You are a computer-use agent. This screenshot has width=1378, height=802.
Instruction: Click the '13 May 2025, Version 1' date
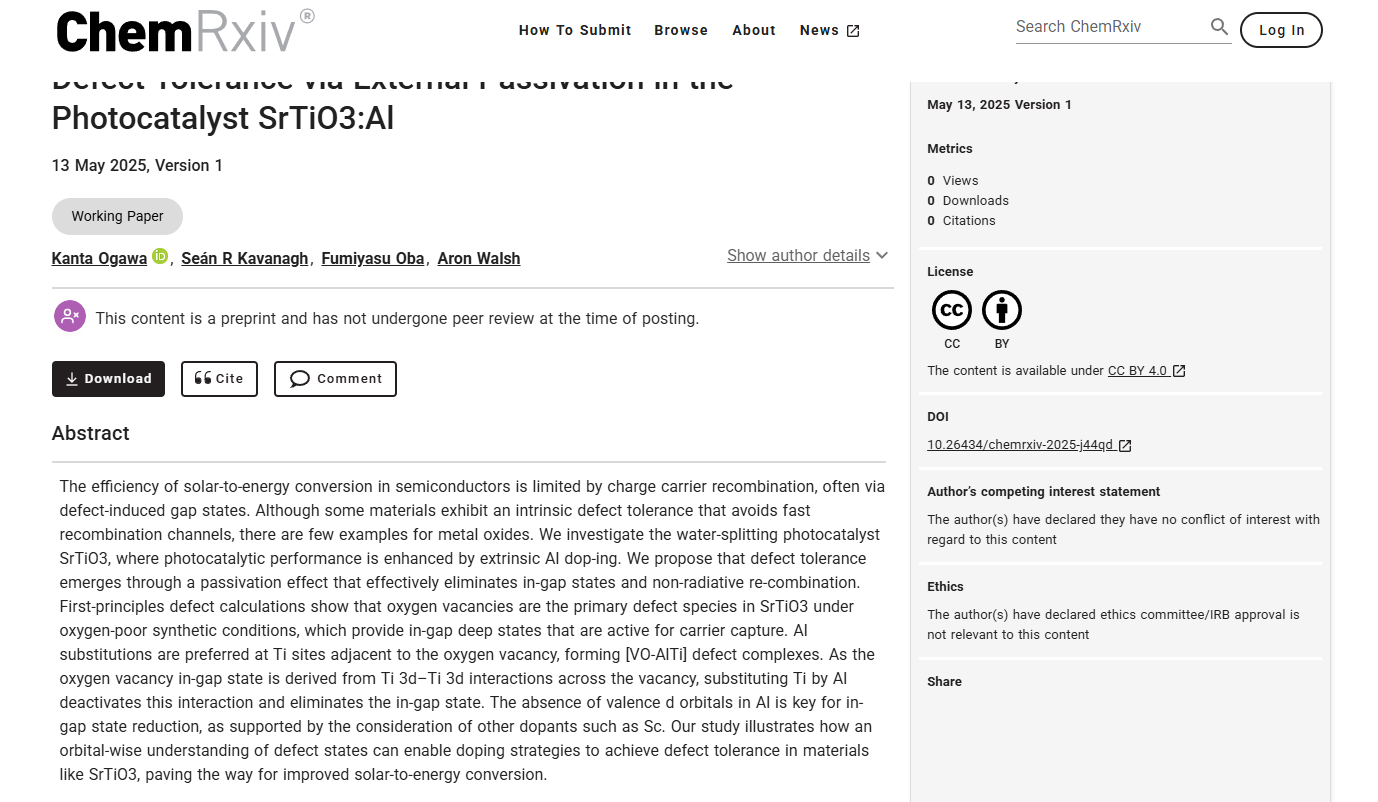[137, 165]
